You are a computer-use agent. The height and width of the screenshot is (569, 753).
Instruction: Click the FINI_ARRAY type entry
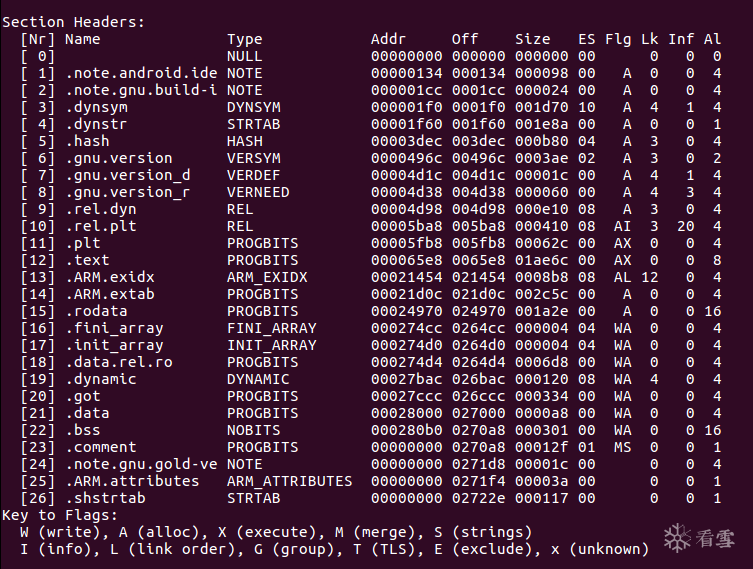tap(272, 328)
